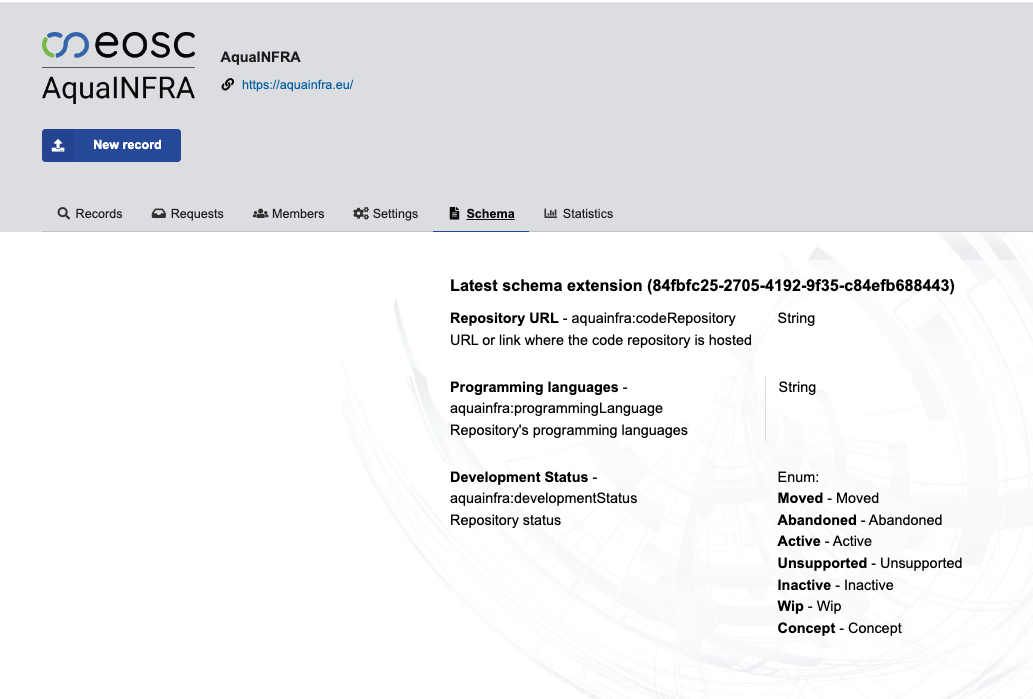
Task: Click the 'Inactive - Inactive' enum value
Action: click(x=835, y=585)
